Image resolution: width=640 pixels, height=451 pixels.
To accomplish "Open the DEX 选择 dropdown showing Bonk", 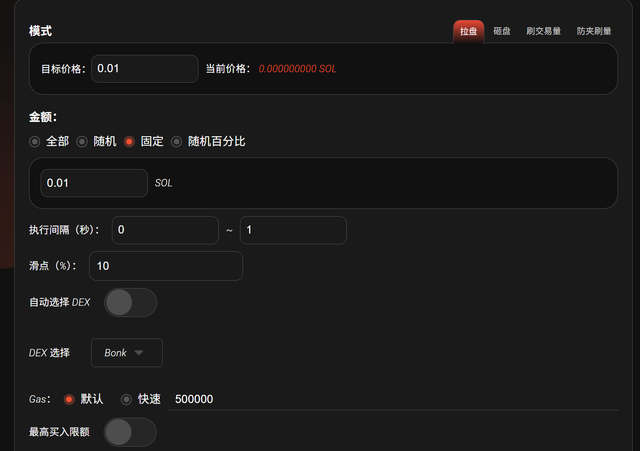I will click(127, 353).
